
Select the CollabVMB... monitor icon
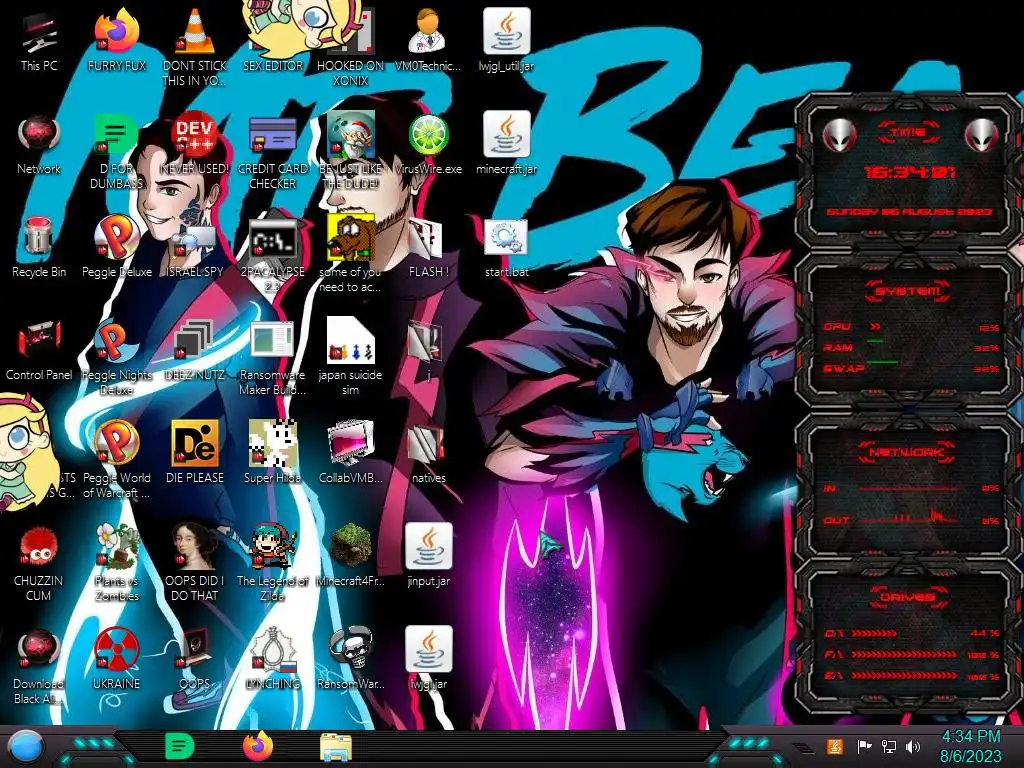tap(350, 453)
